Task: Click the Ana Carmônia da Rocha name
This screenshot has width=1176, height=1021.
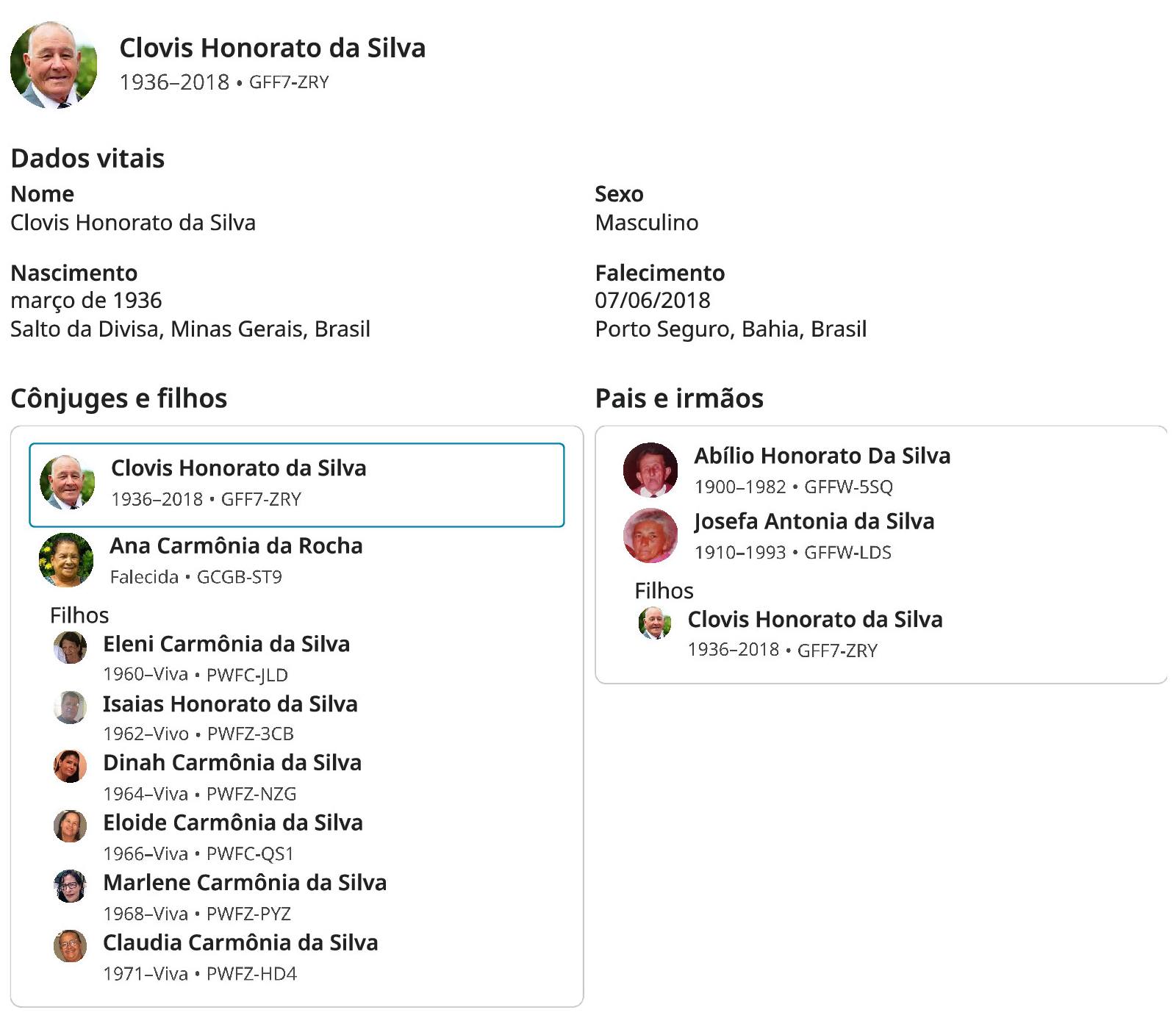Action: coord(236,546)
